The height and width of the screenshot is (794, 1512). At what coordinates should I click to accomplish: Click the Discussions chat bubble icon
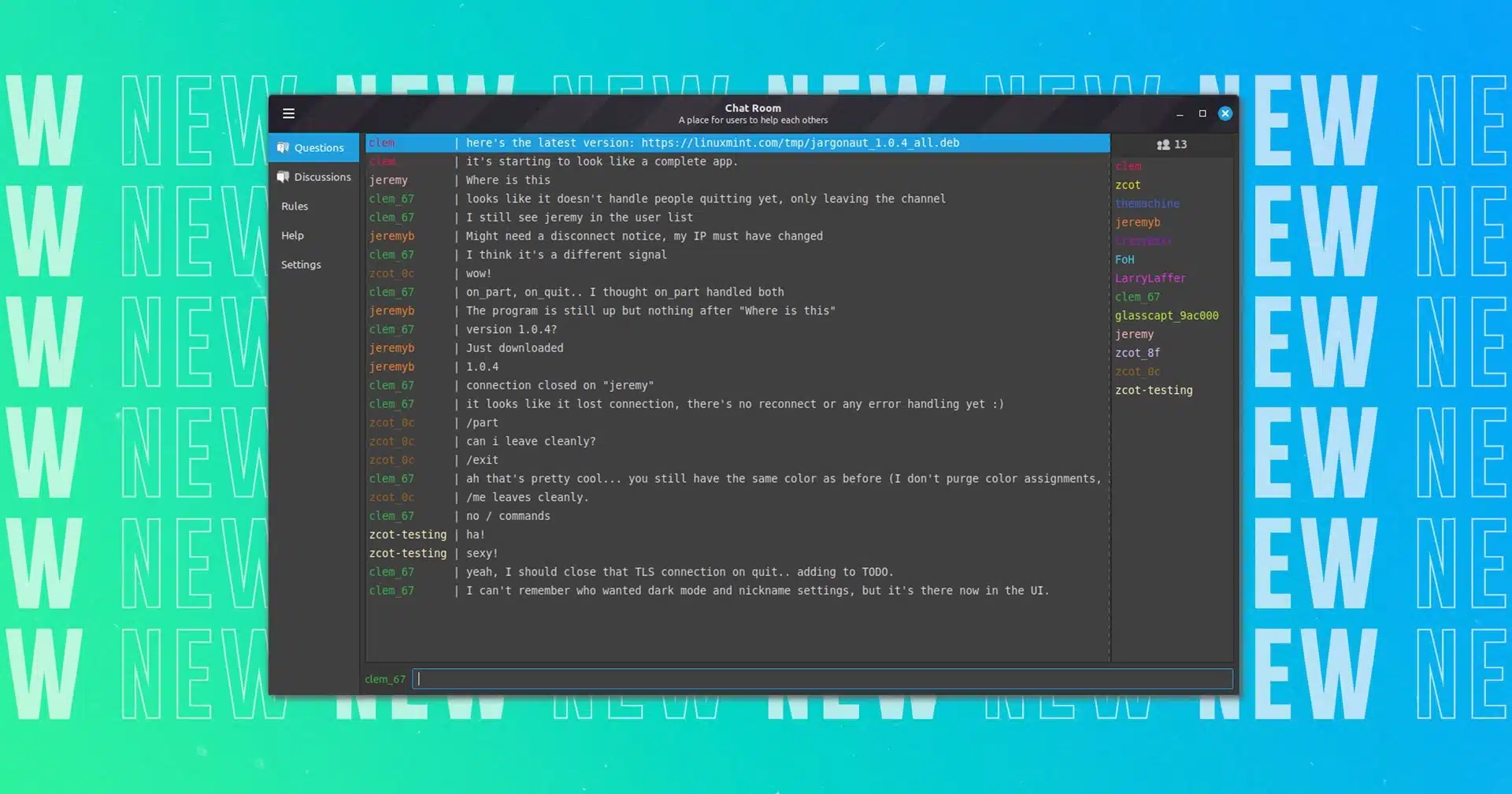coord(283,176)
